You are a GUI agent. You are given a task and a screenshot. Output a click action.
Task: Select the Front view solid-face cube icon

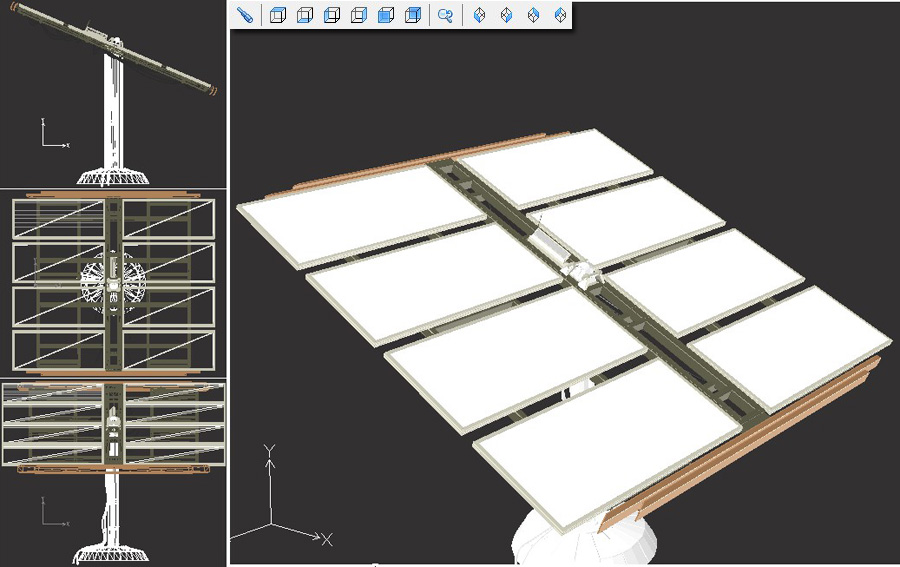(386, 15)
